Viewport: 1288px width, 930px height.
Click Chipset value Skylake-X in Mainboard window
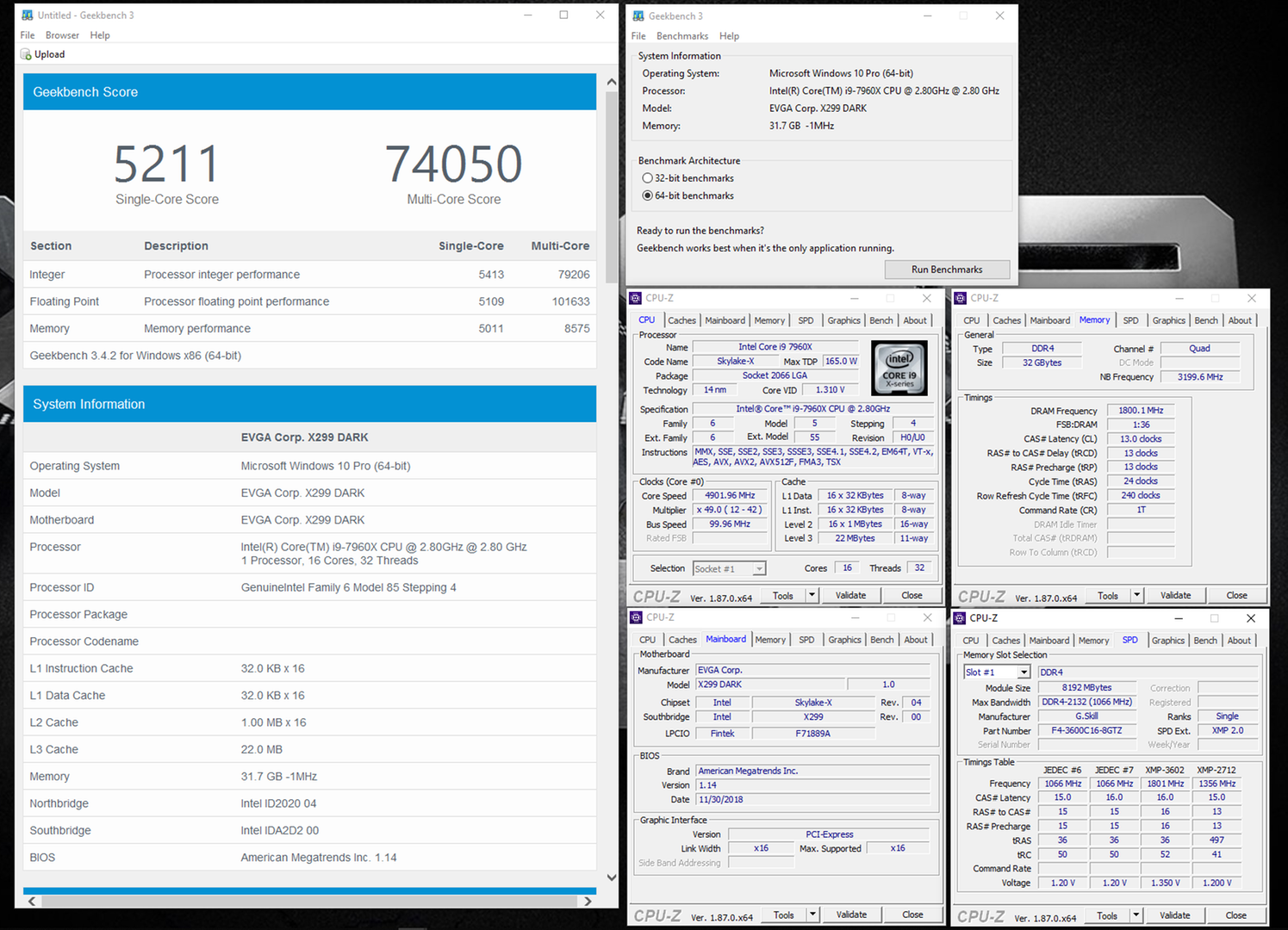[813, 703]
